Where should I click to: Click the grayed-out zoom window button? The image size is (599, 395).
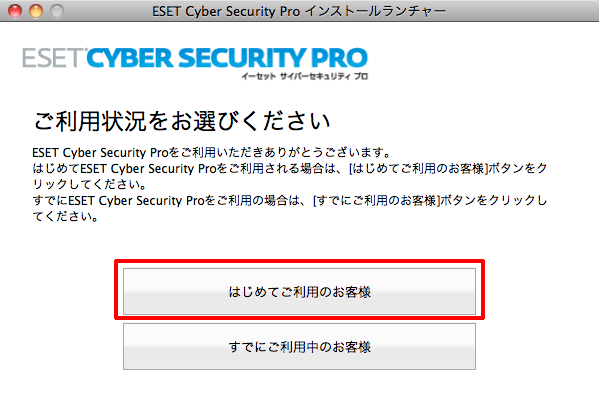(x=57, y=11)
